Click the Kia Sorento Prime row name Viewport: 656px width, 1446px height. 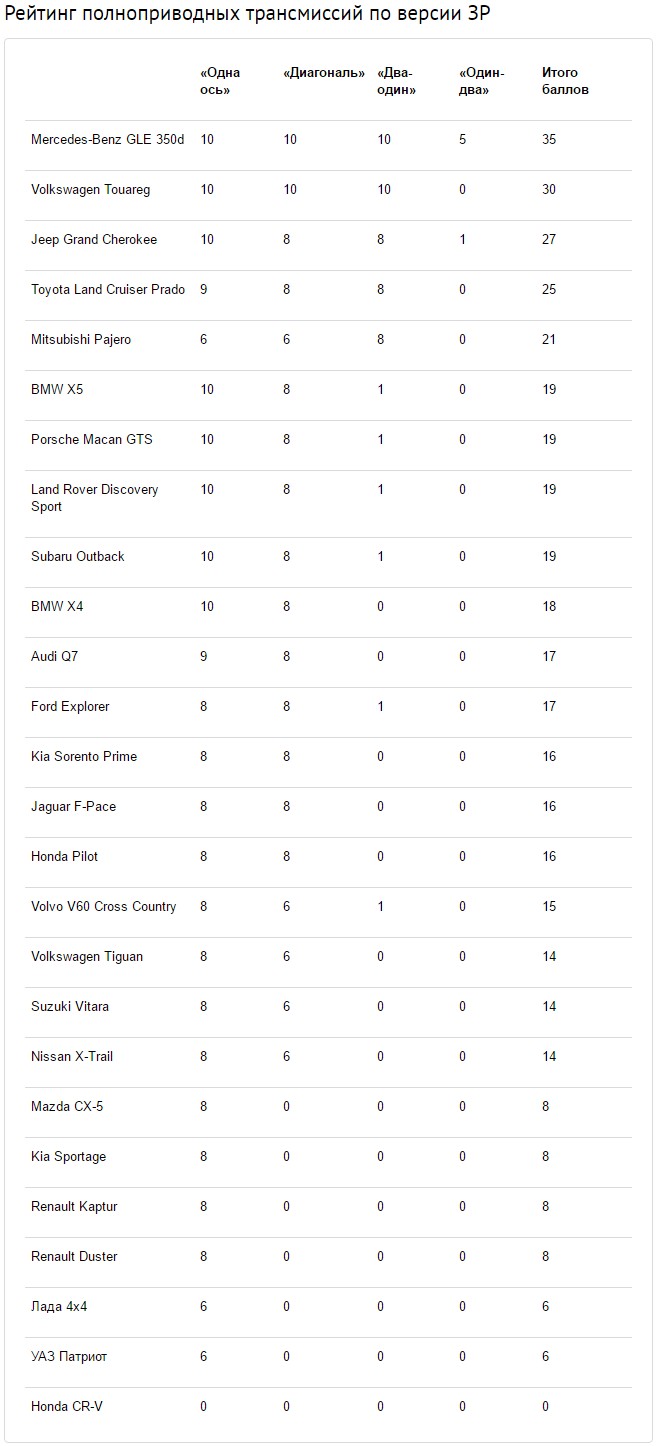pyautogui.click(x=84, y=757)
